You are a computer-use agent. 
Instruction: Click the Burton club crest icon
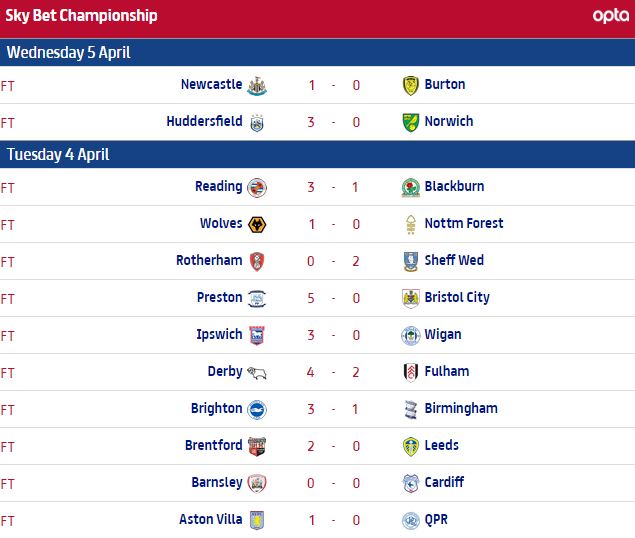(x=409, y=85)
